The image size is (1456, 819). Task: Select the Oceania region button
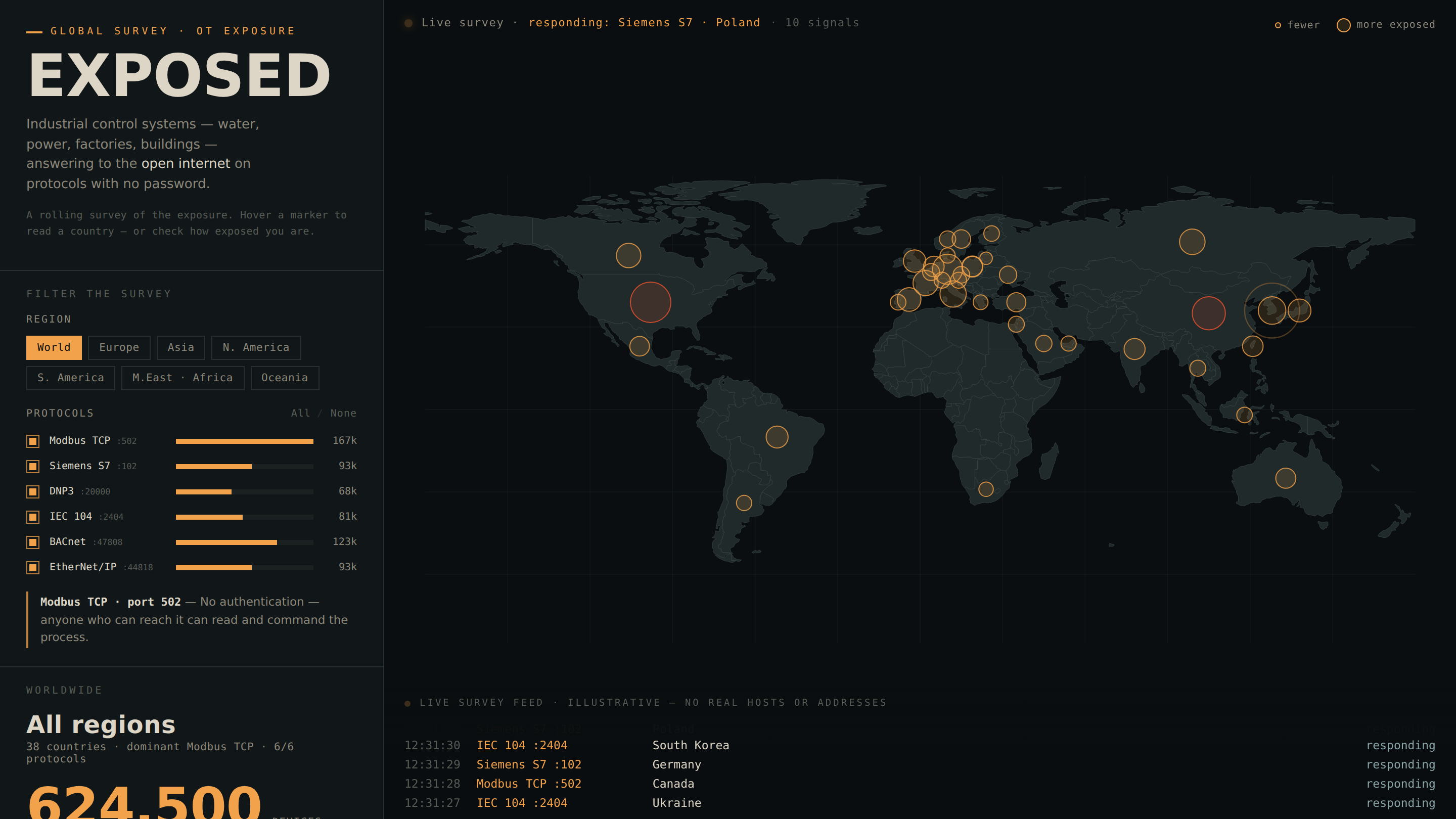(284, 378)
